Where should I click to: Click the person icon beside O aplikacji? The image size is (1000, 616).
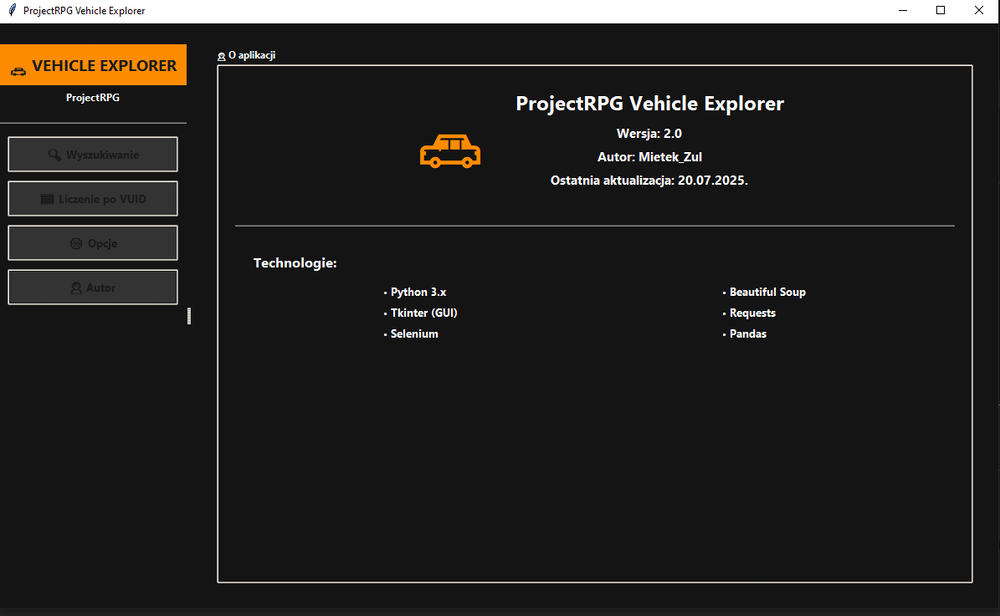click(221, 56)
